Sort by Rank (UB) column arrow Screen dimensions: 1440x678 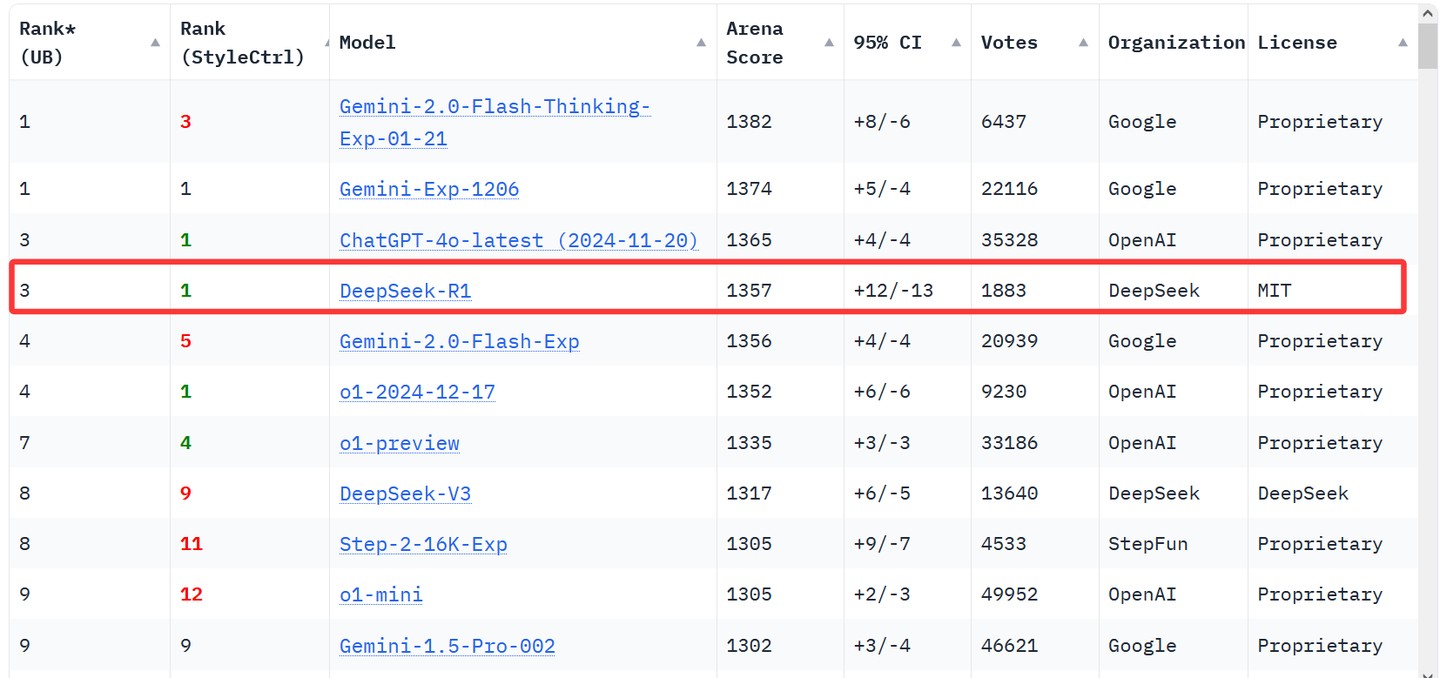tap(155, 43)
